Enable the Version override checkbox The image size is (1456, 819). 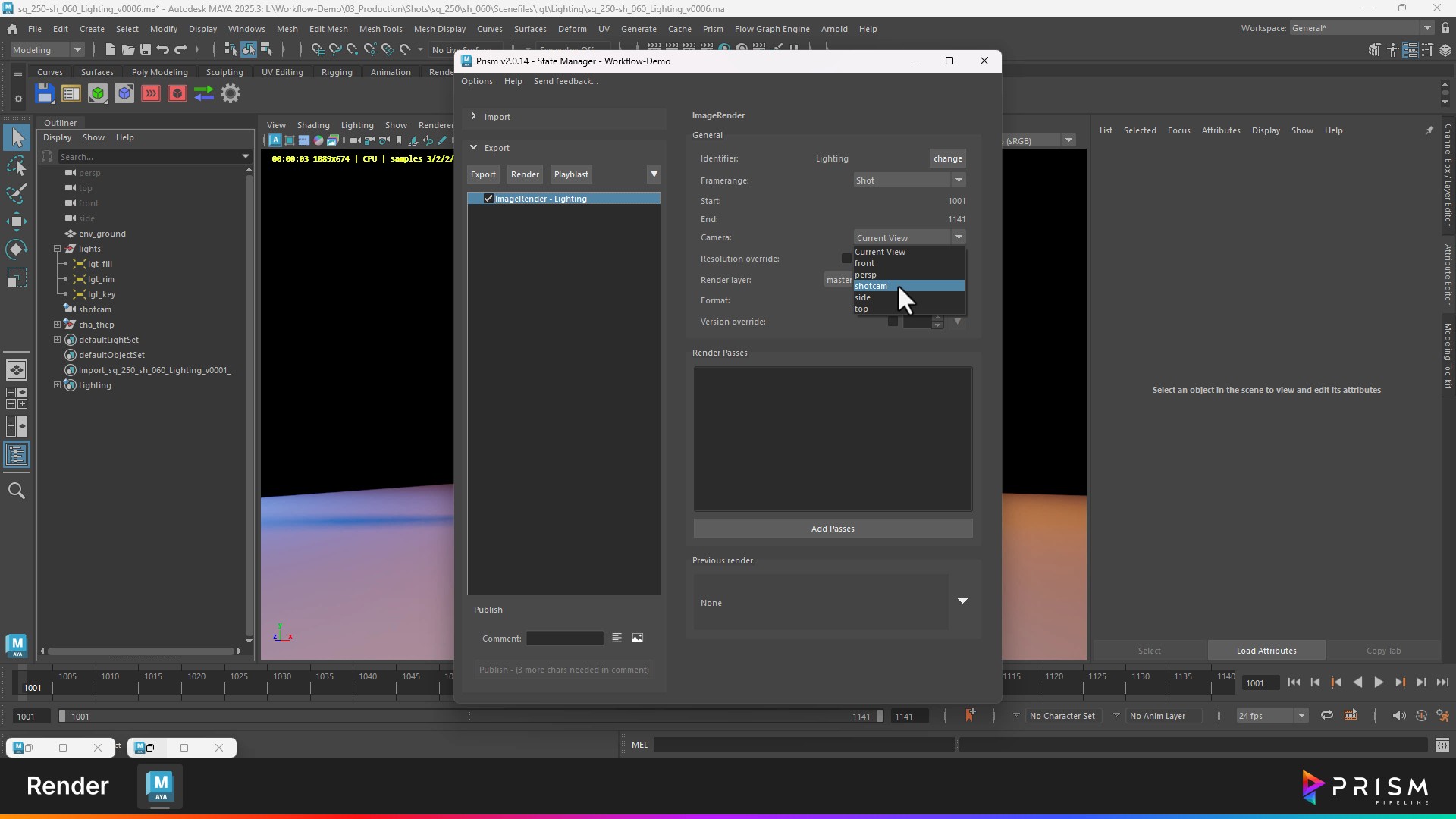893,322
